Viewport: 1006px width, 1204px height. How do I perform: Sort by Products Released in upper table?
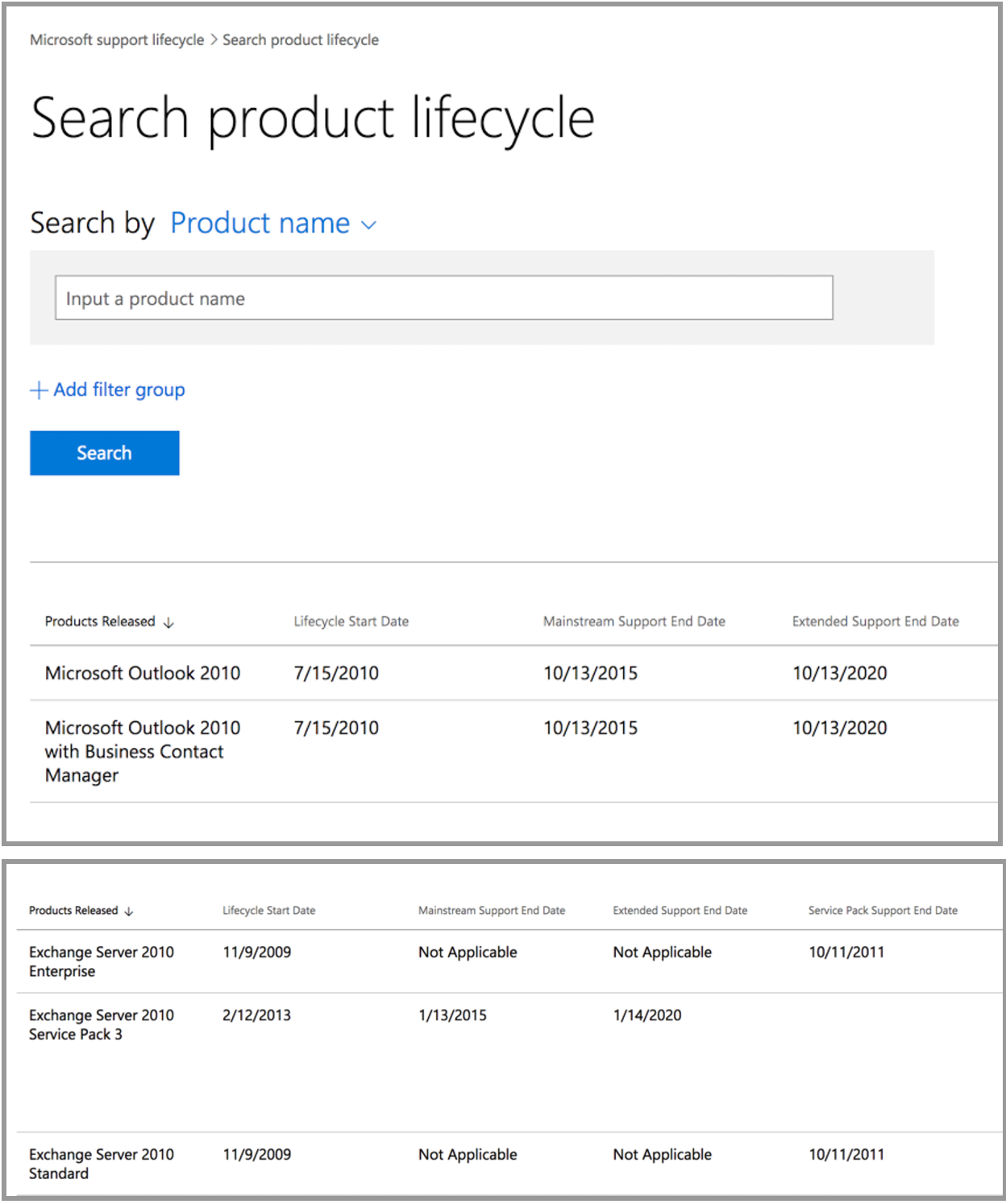(100, 621)
